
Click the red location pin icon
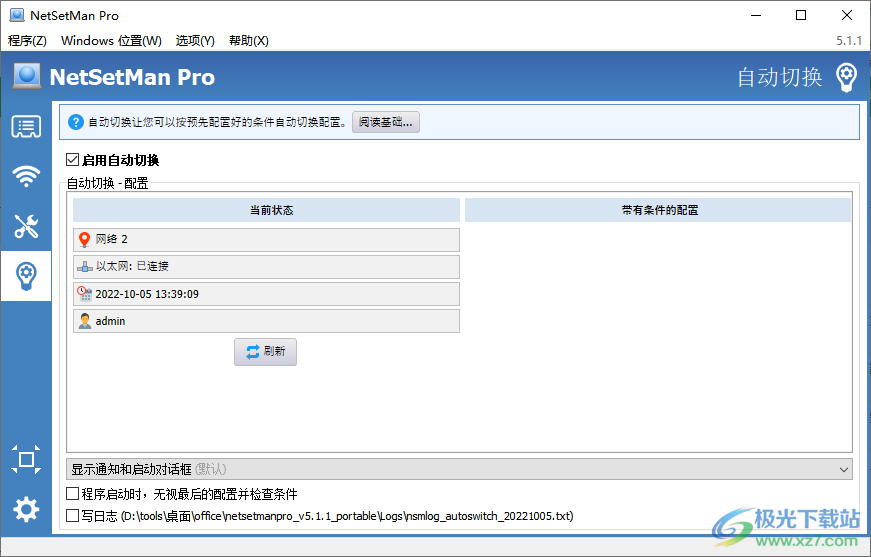pos(84,239)
